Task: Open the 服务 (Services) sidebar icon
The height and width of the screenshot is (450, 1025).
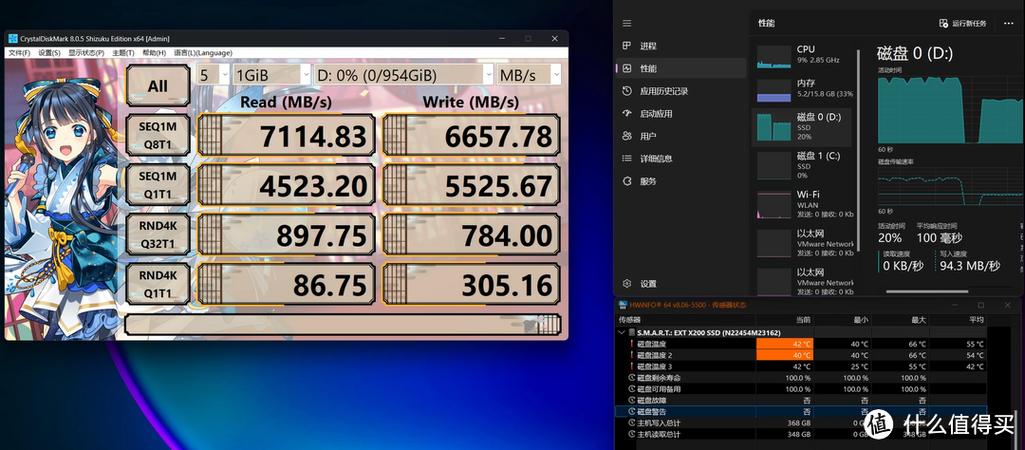Action: [627, 181]
